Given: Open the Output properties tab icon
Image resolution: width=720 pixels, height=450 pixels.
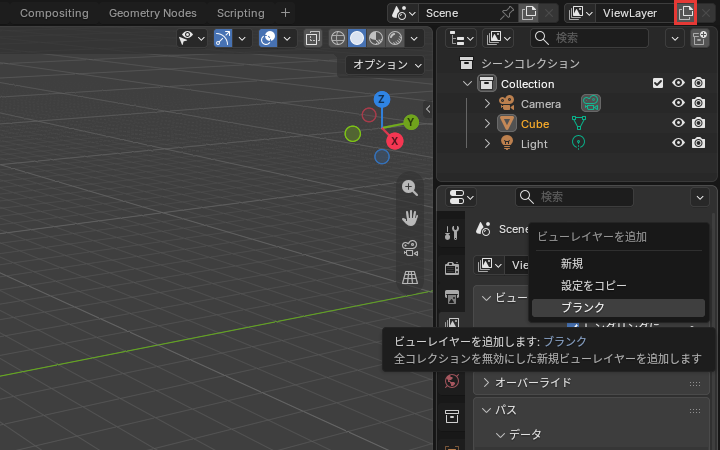Looking at the screenshot, I should pos(452,297).
